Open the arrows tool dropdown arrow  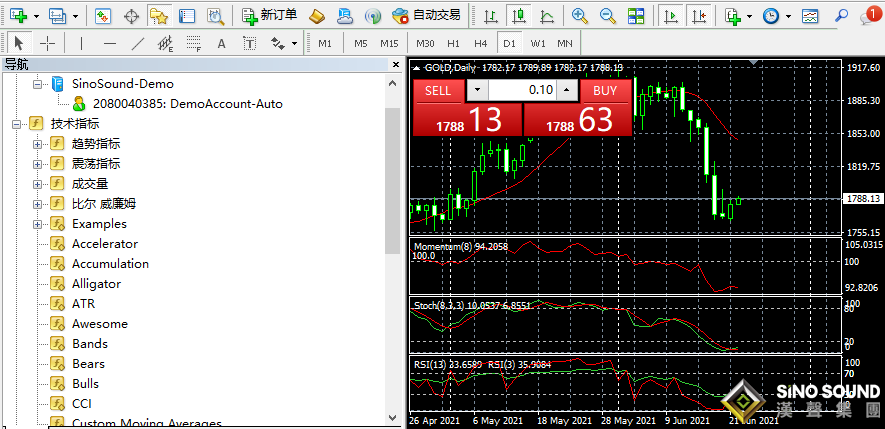(294, 43)
